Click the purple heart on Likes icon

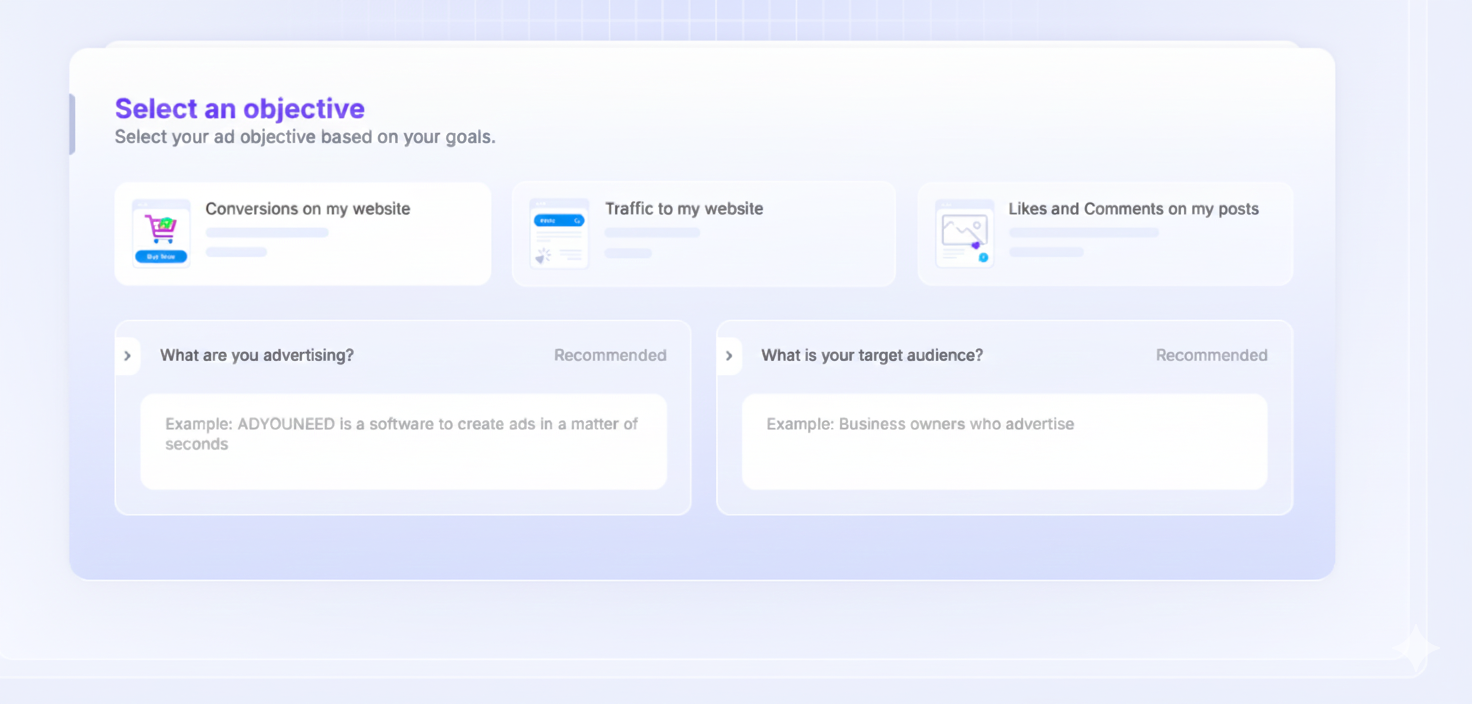(976, 245)
